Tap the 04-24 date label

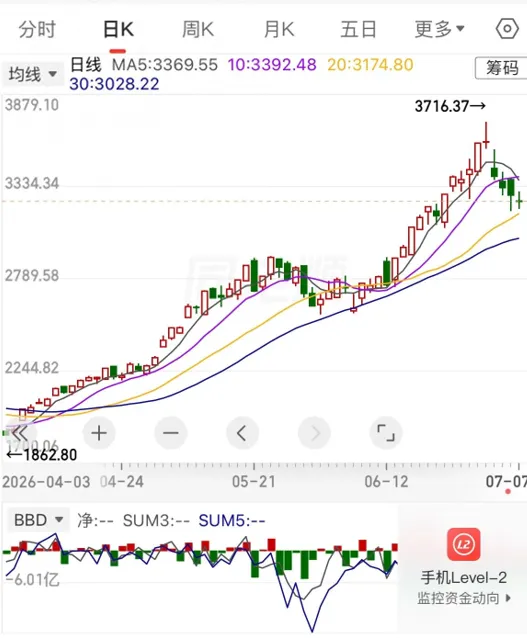coord(122,482)
